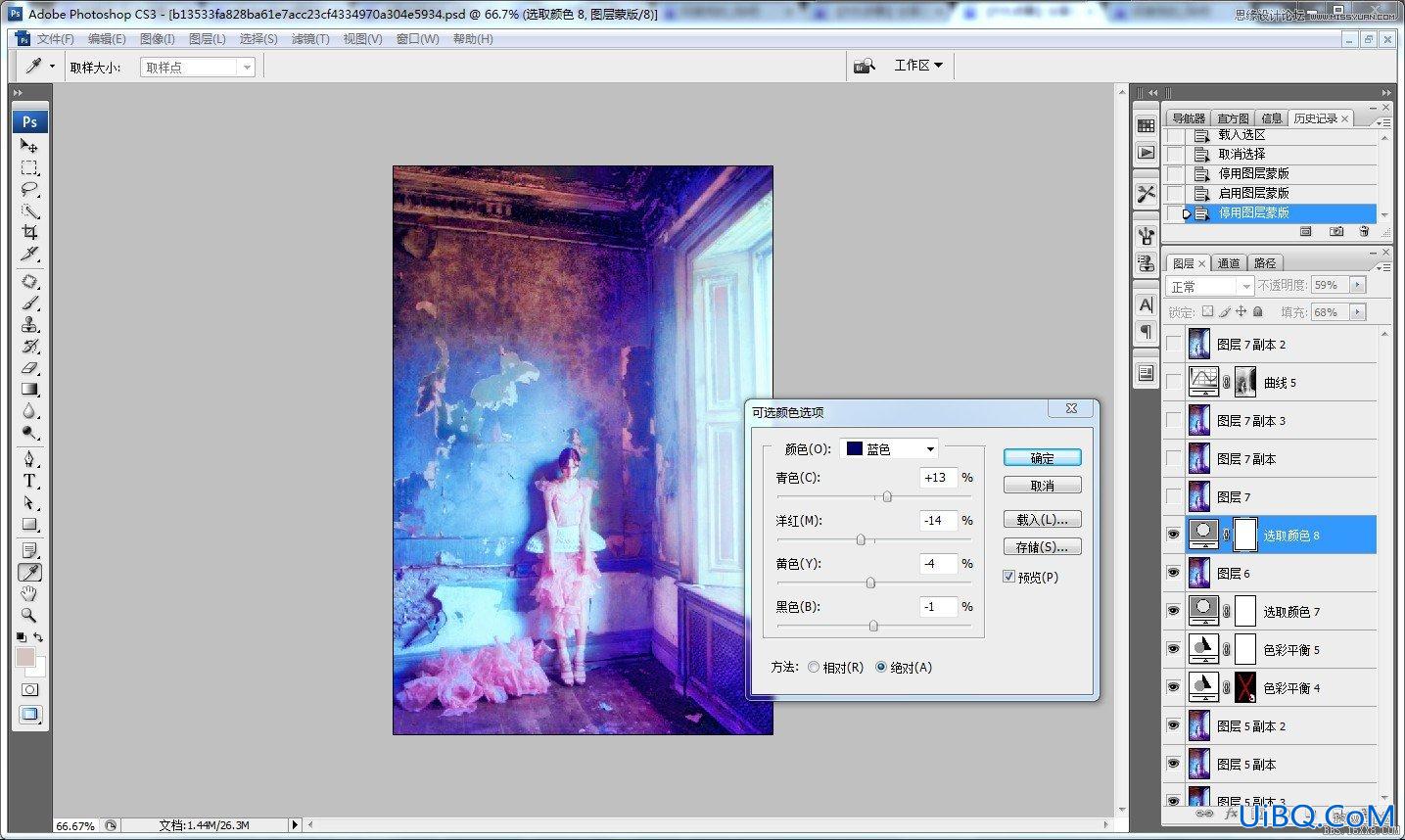Show the 曲线 5 layer

tap(1173, 383)
